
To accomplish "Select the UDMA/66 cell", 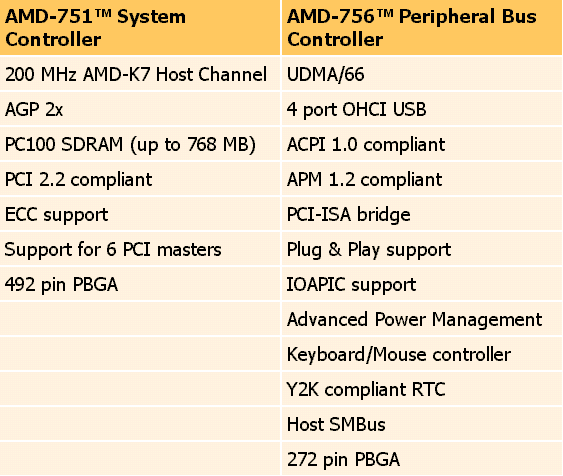I will point(422,74).
